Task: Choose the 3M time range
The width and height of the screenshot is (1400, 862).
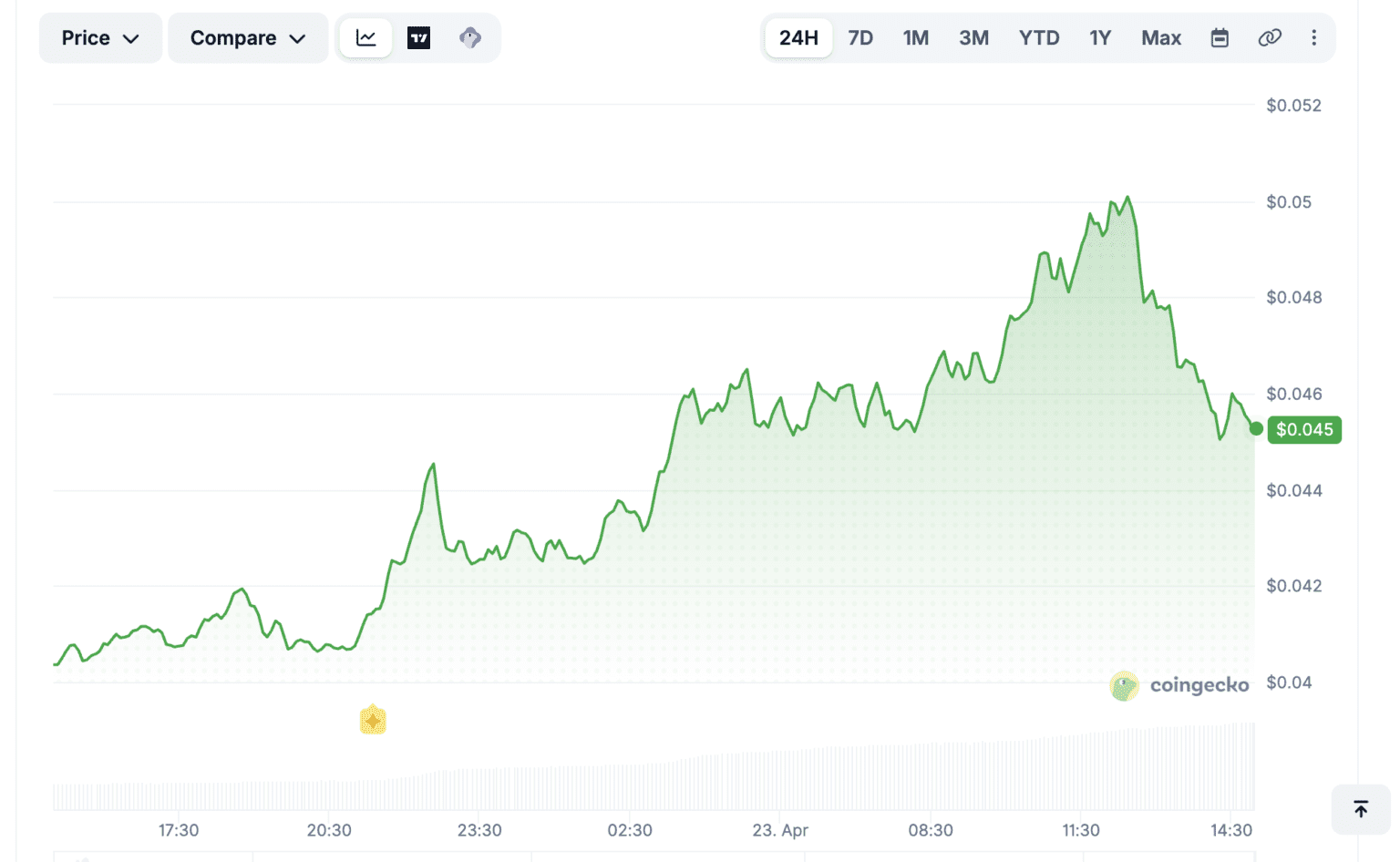Action: coord(973,38)
